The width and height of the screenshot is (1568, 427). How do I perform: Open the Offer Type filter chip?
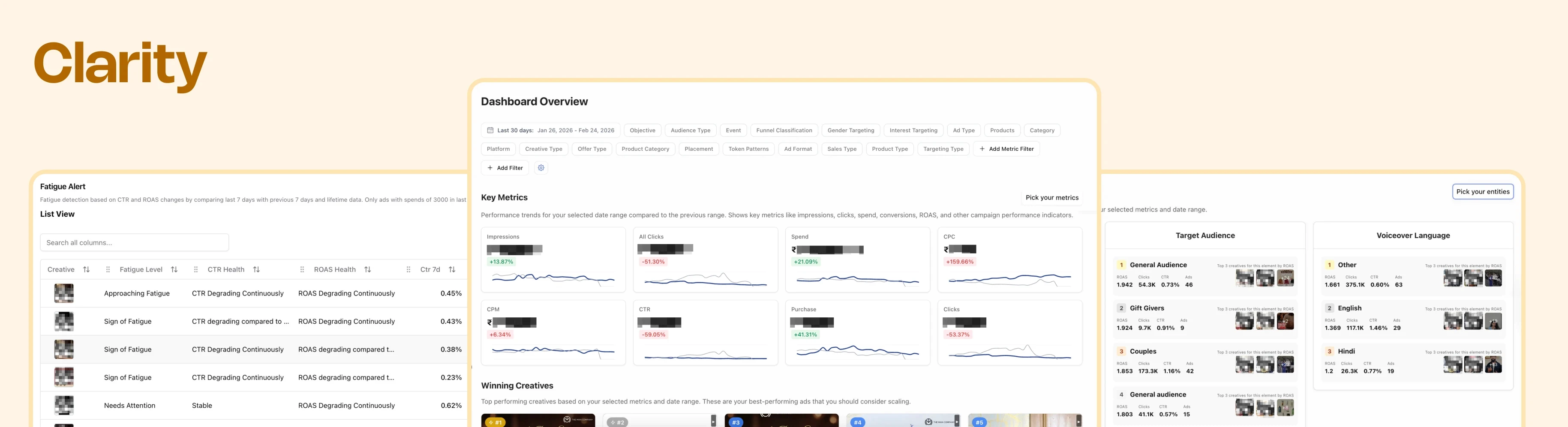pyautogui.click(x=592, y=149)
